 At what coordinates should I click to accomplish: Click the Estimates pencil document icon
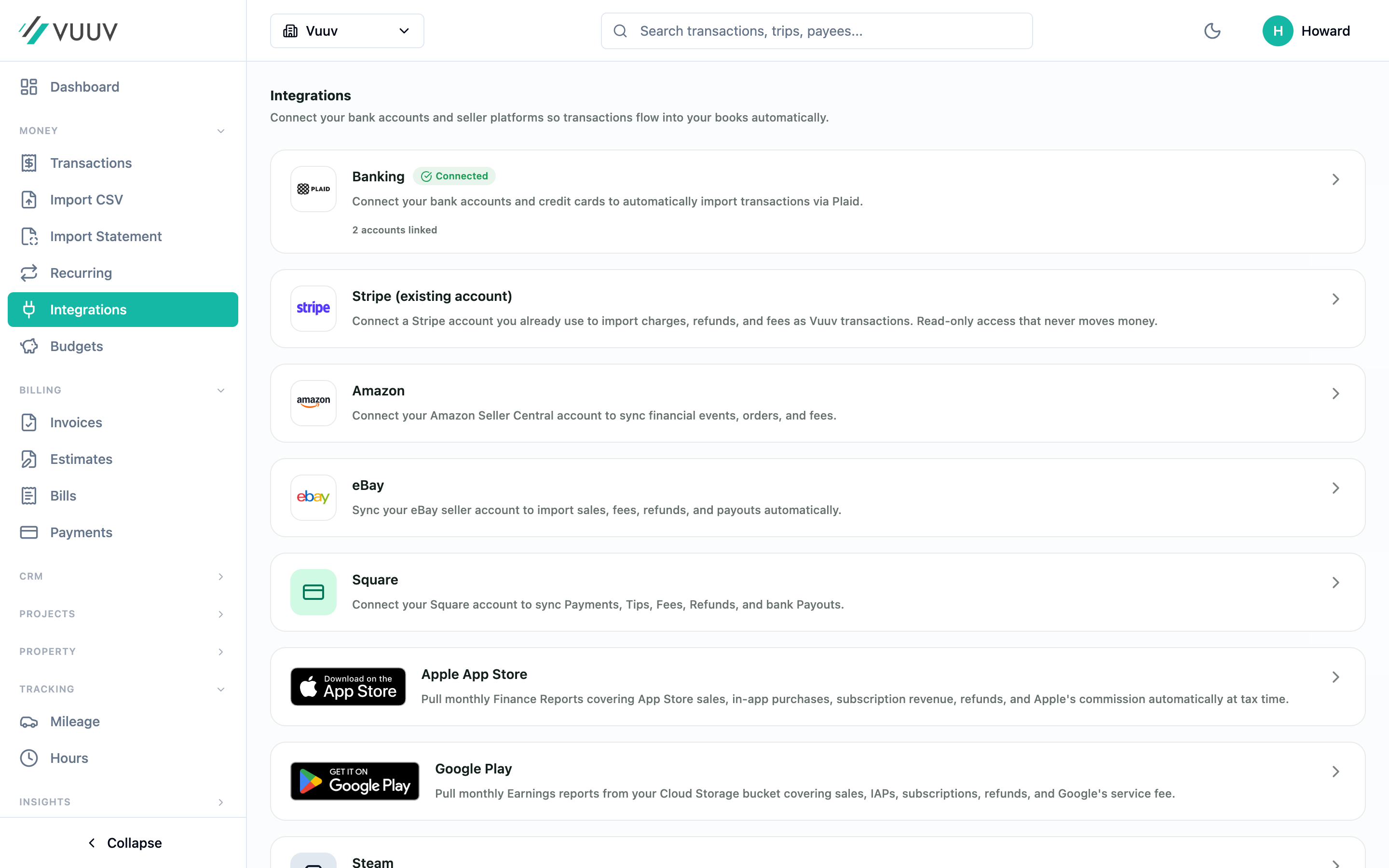pyautogui.click(x=29, y=459)
